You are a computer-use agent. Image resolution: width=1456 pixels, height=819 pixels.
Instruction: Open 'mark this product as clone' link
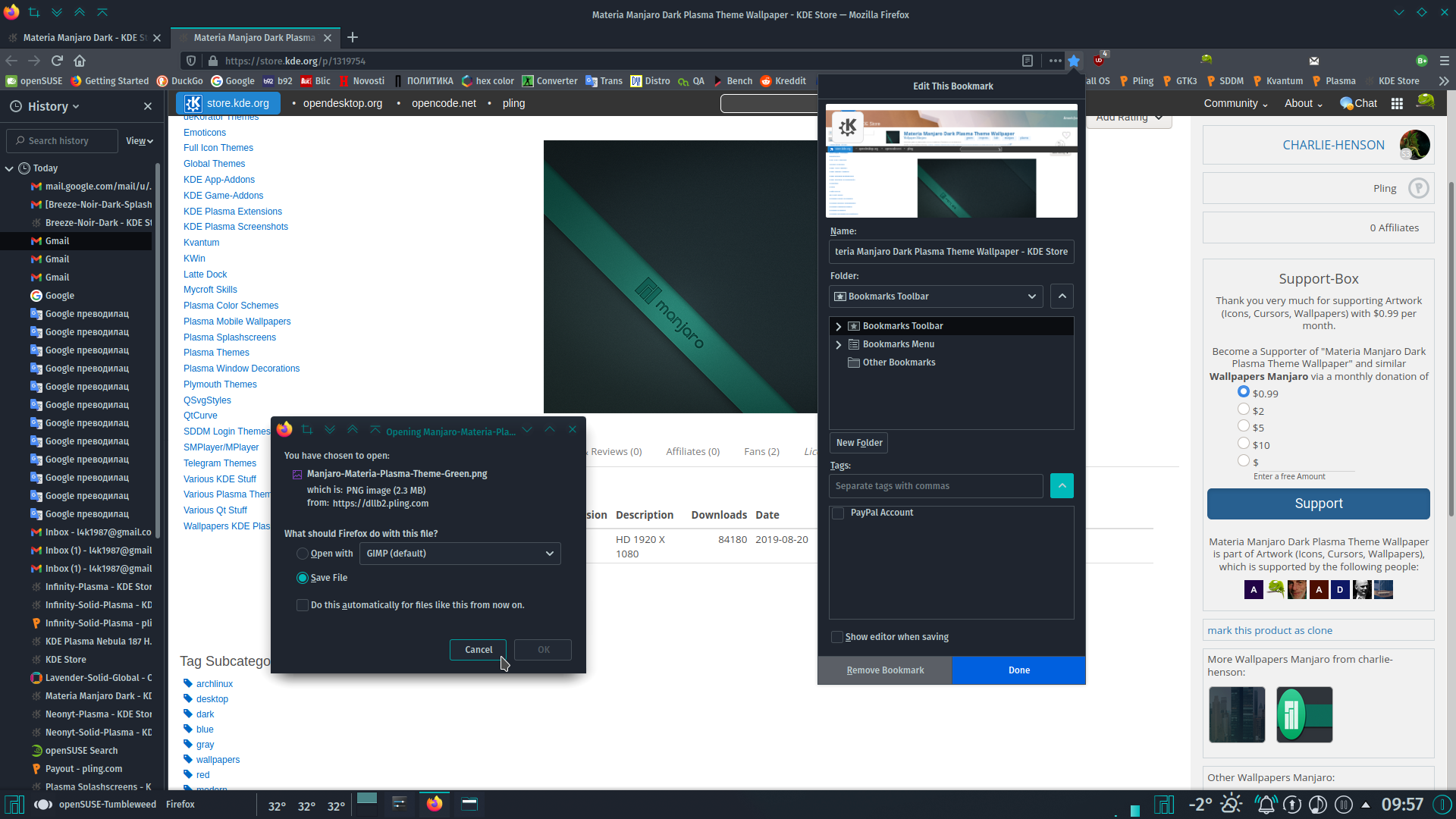tap(1269, 630)
